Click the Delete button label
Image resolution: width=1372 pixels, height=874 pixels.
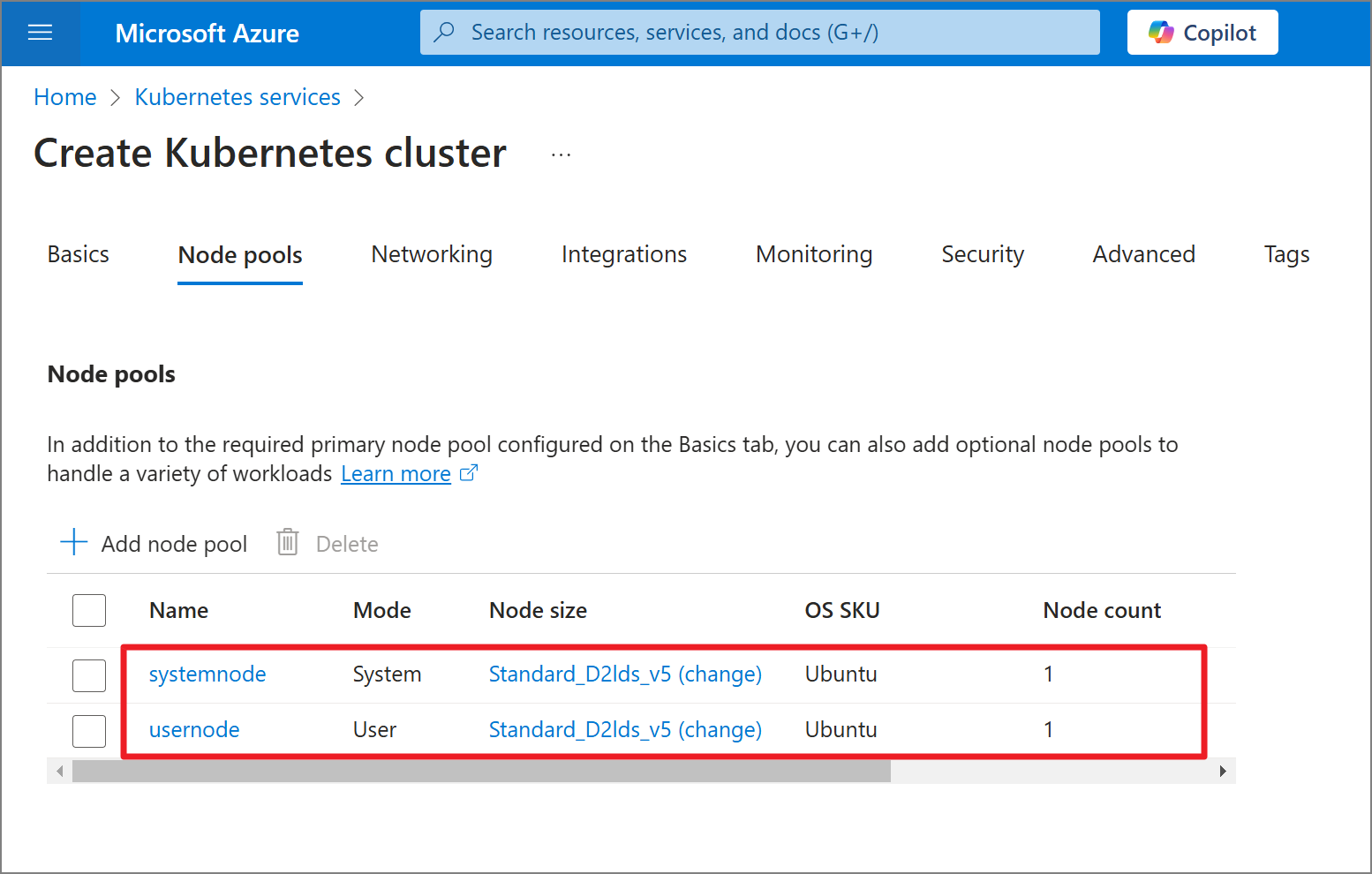(x=347, y=544)
